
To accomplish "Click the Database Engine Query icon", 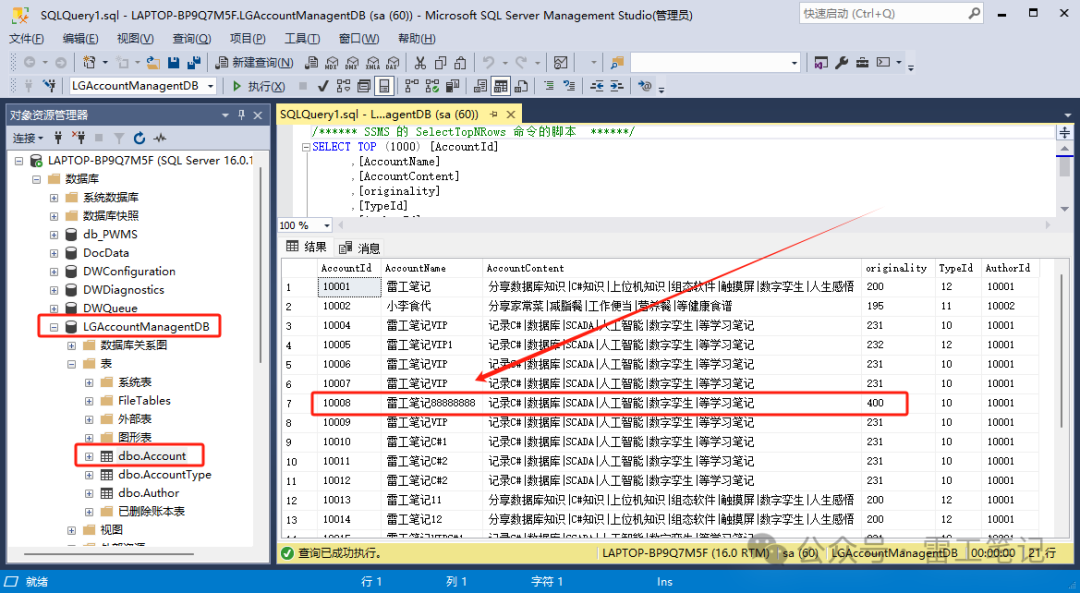I will [x=311, y=63].
